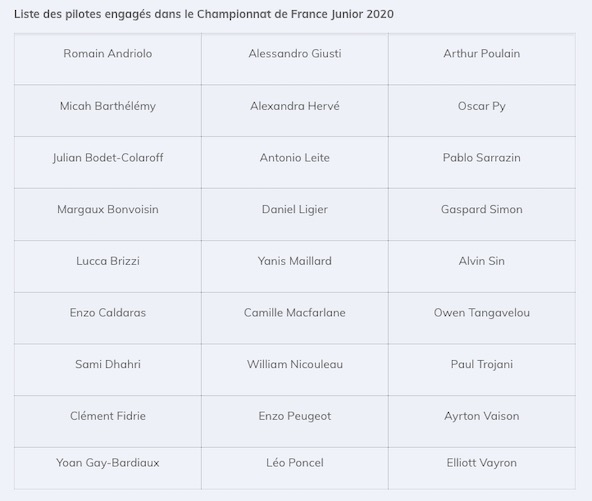Select the Enzo Peugeot name

[x=295, y=416]
